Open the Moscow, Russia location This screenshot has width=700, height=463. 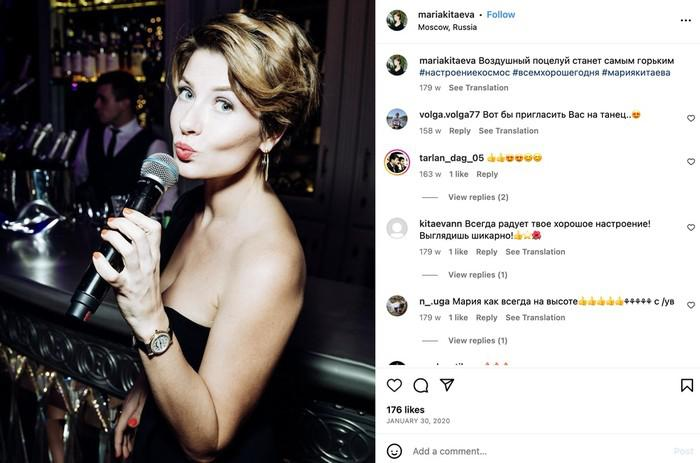pos(447,27)
